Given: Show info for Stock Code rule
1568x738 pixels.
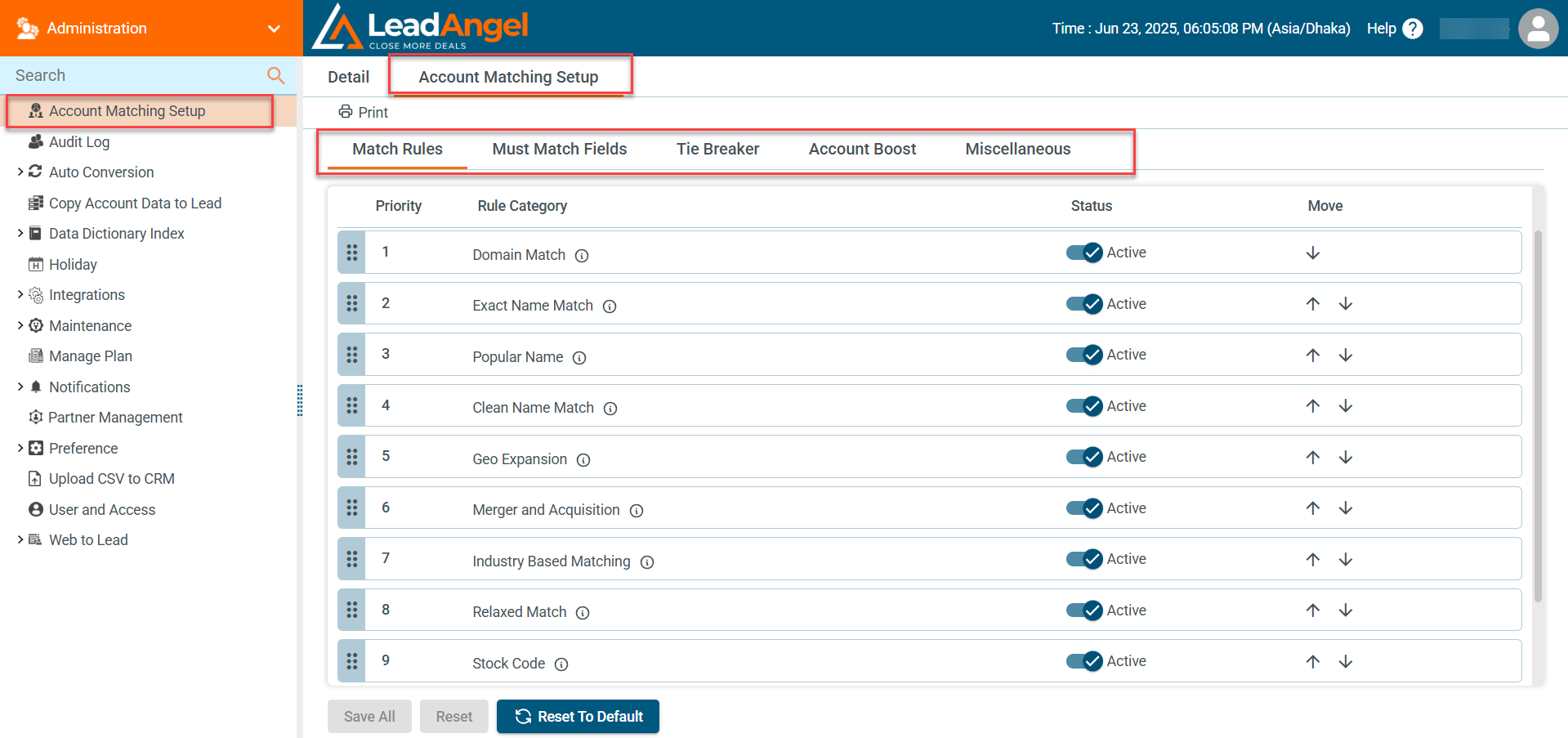Looking at the screenshot, I should pos(561,664).
